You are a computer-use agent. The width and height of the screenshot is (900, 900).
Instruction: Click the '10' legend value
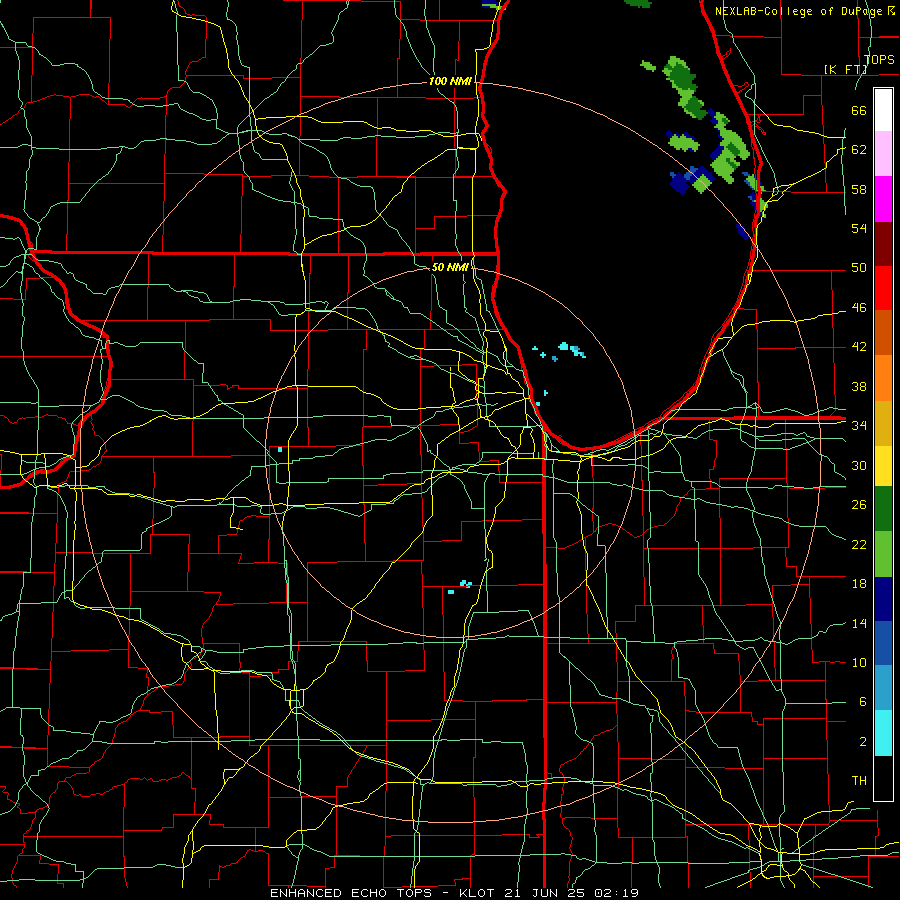tap(859, 662)
